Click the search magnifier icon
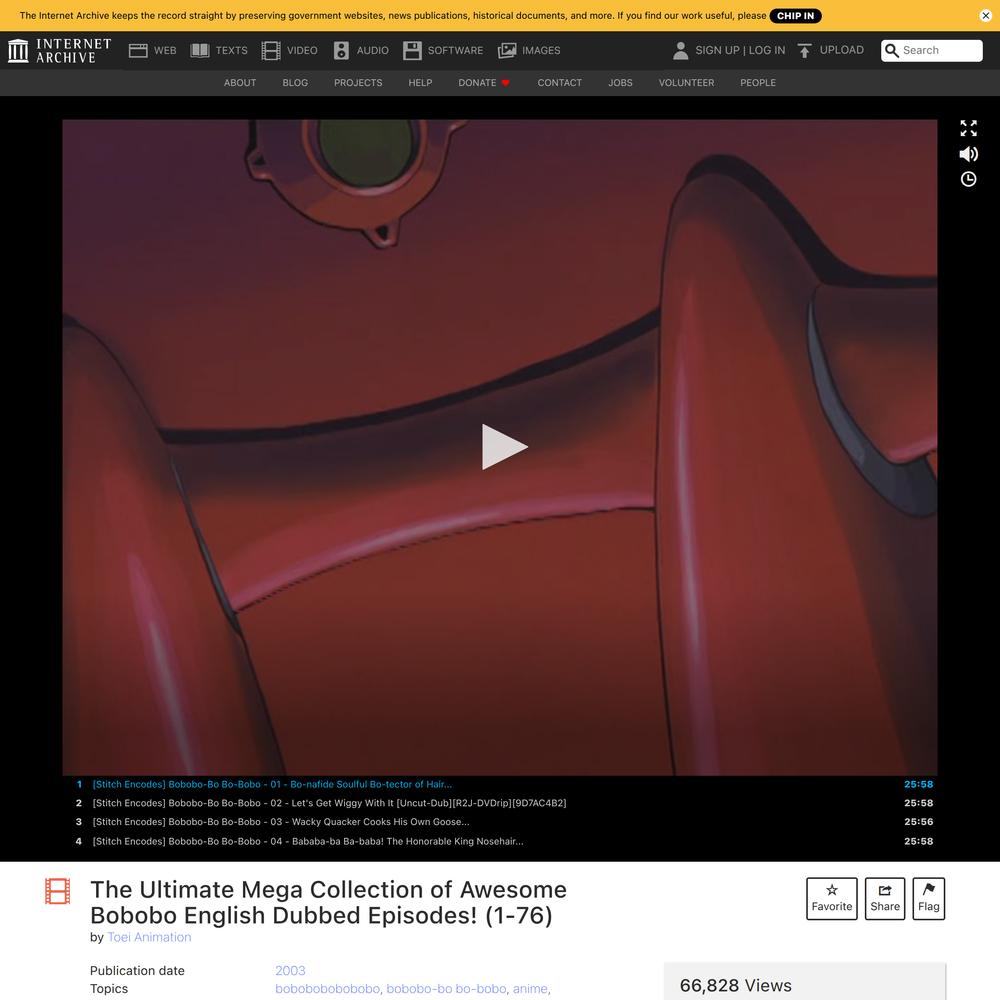Viewport: 1000px width, 1000px height. (x=892, y=50)
